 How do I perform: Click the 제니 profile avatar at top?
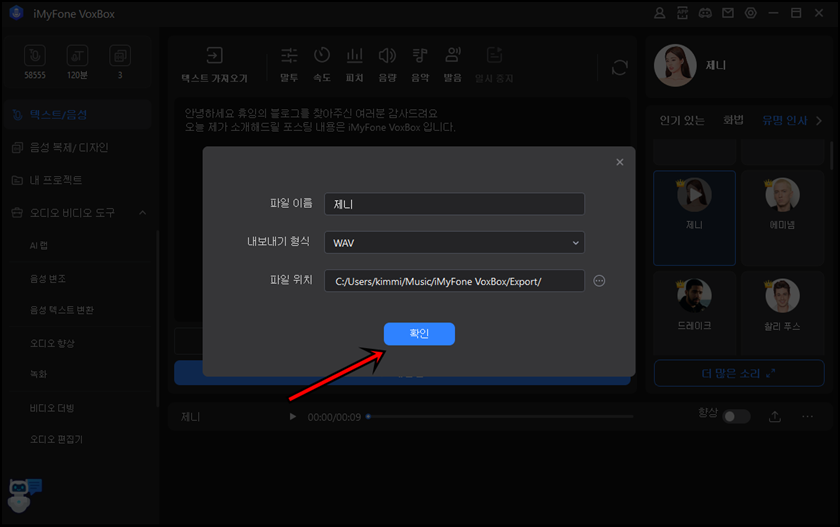(x=675, y=65)
